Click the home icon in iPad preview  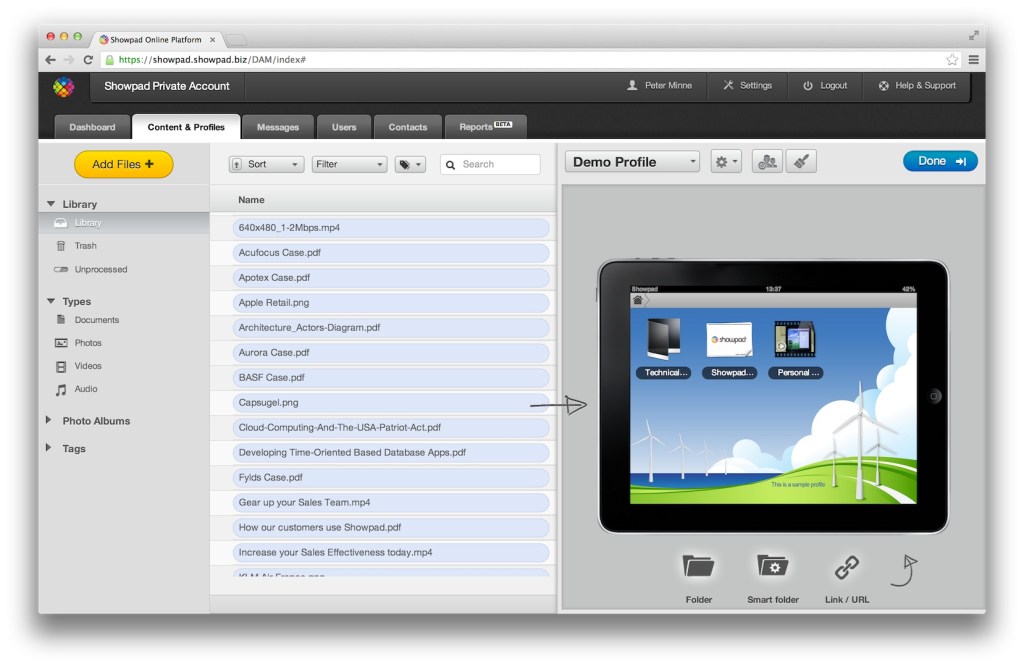pyautogui.click(x=637, y=301)
